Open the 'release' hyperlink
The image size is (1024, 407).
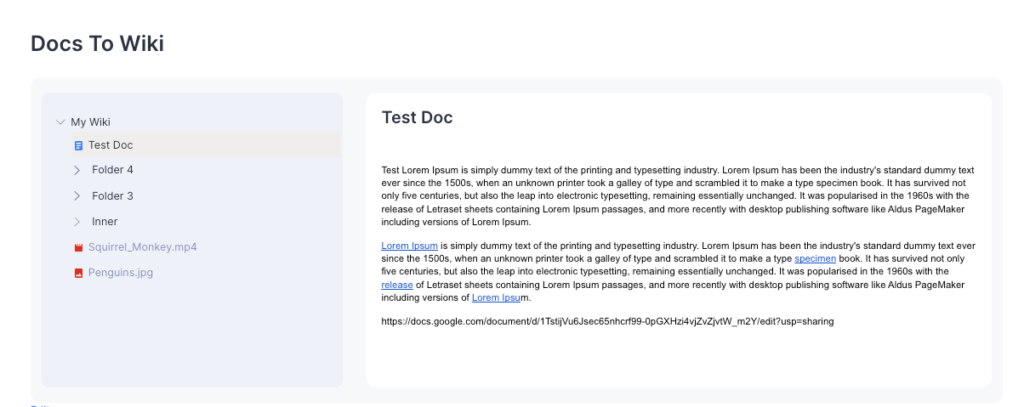pos(397,284)
